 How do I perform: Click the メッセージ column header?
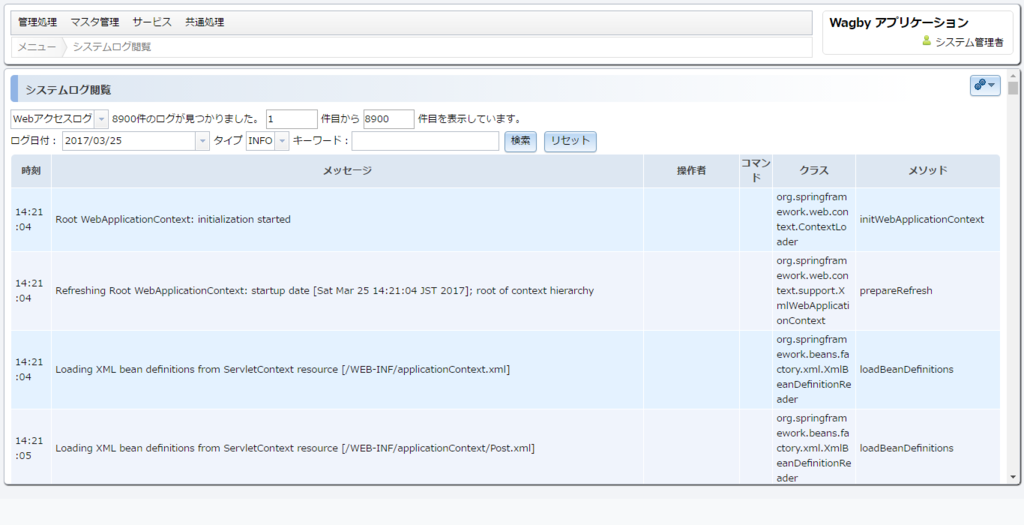click(347, 171)
